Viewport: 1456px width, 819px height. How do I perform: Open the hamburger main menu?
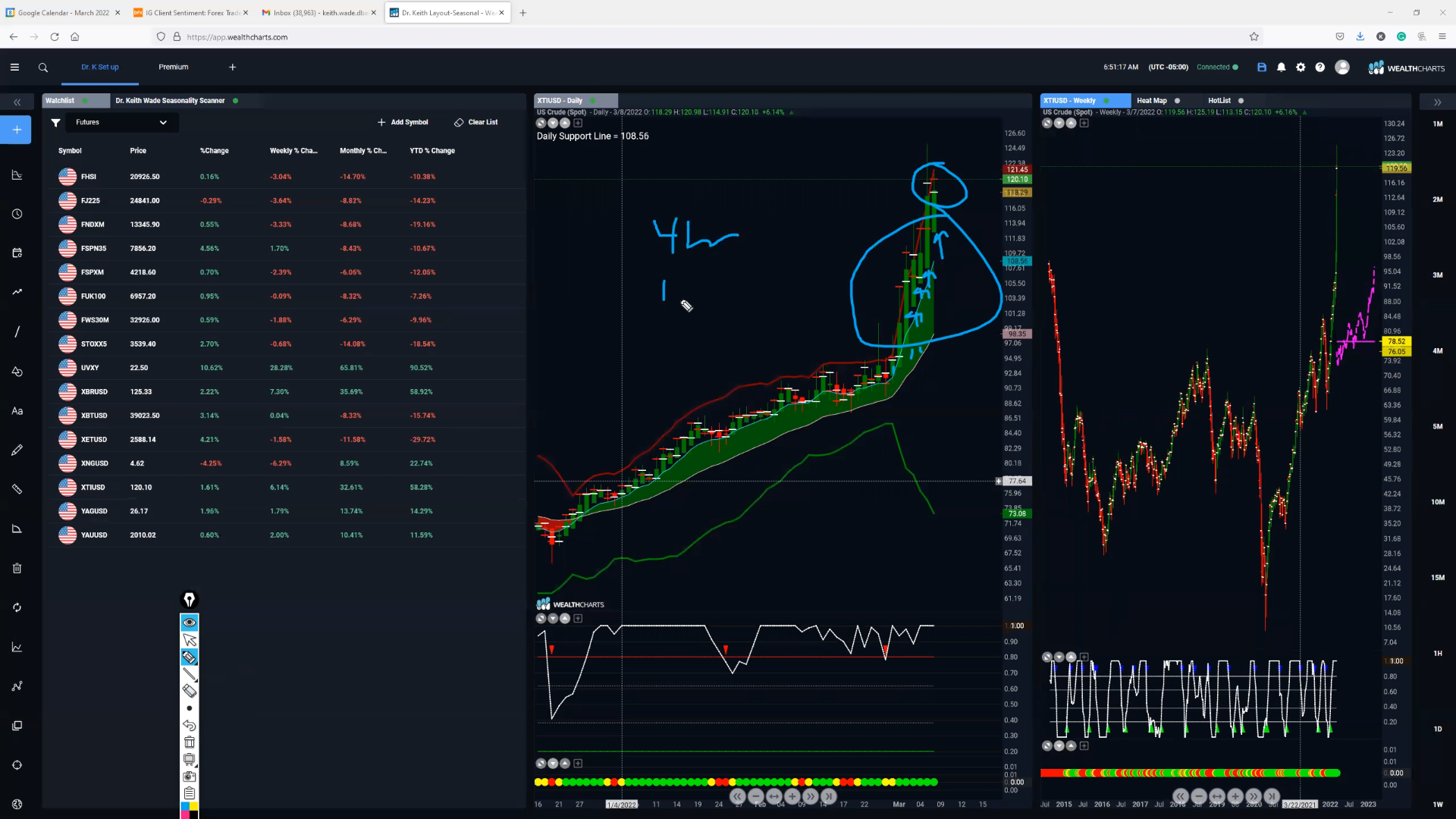coord(14,67)
